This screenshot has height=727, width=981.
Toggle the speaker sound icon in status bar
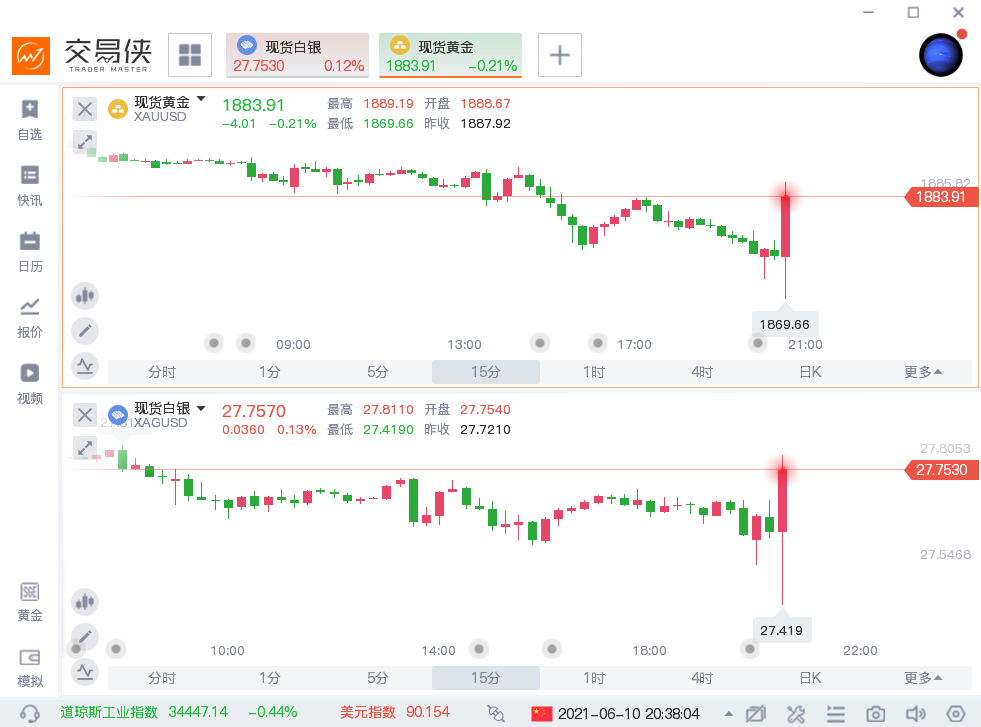tap(915, 713)
